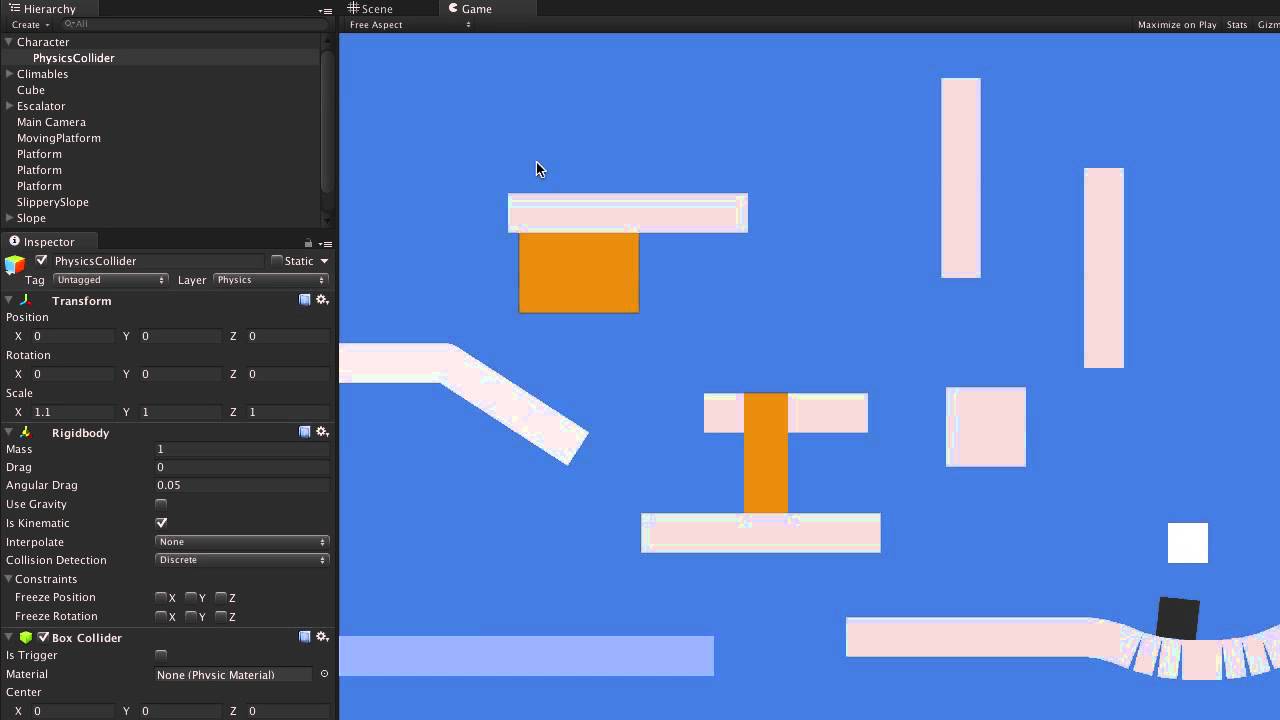Open the Transform settings gear
Screen dimensions: 1280x720
click(322, 300)
